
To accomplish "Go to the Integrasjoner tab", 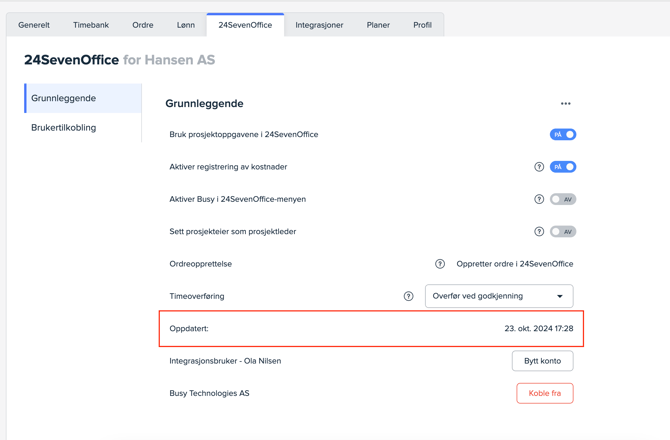I will point(319,25).
